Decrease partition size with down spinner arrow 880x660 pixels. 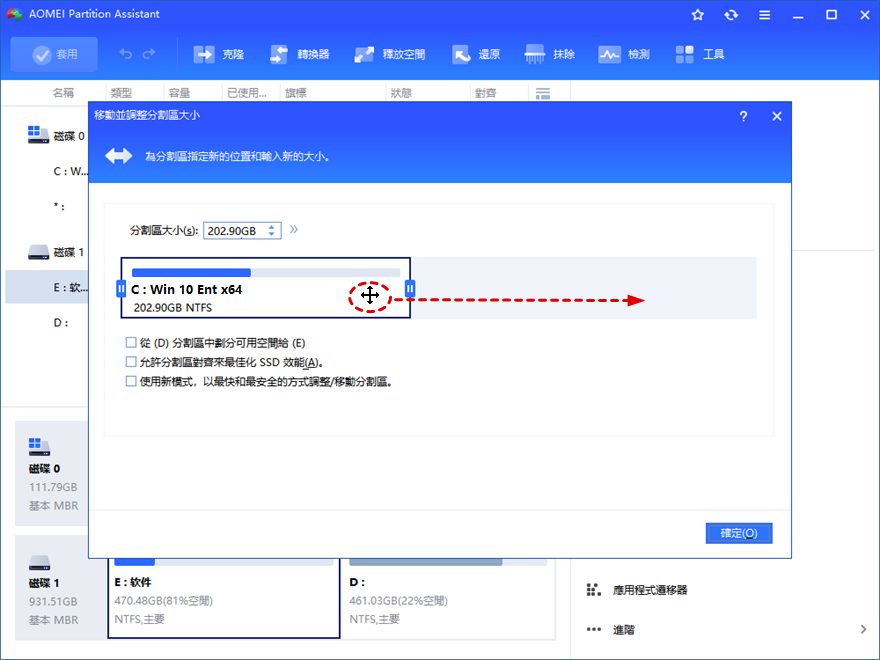point(272,234)
